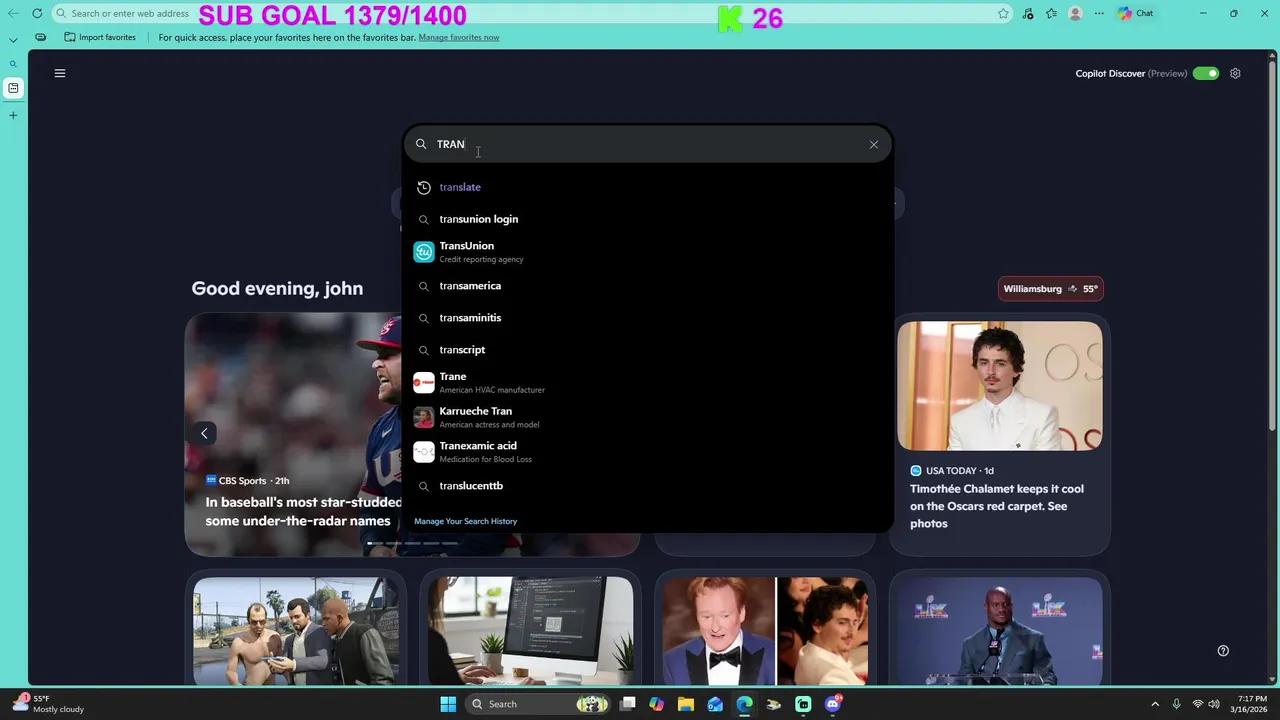The image size is (1280, 720).
Task: Expand the tab actions chevron
Action: (13, 39)
